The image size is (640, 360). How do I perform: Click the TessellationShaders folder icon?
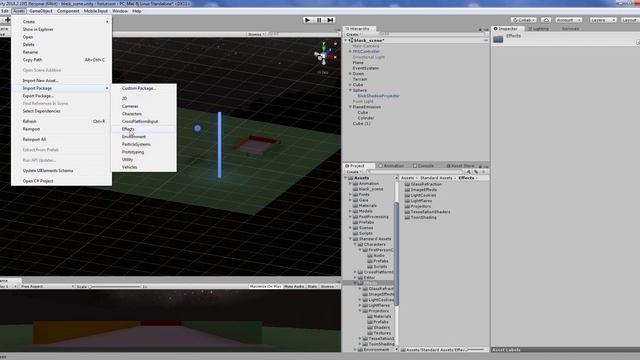click(x=407, y=212)
